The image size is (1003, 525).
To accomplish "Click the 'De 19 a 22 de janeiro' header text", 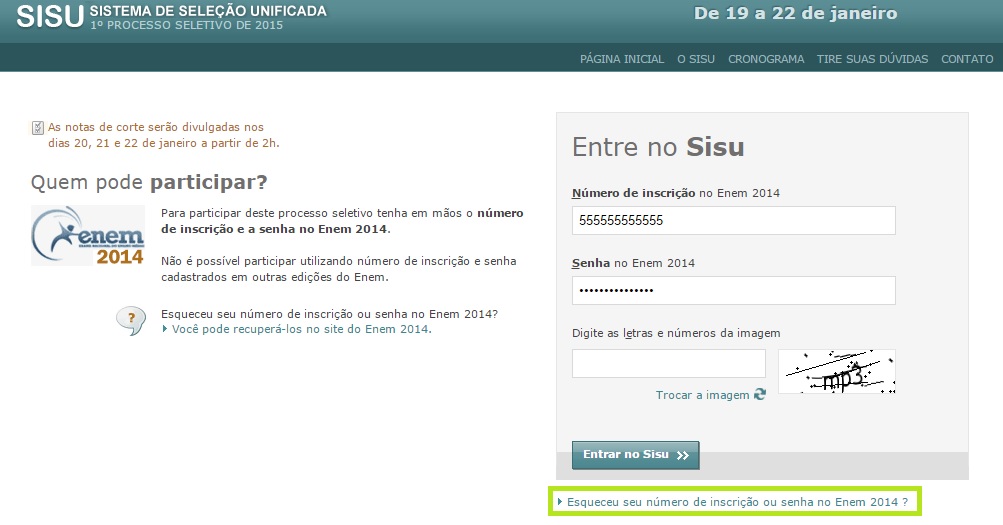I will click(x=795, y=13).
